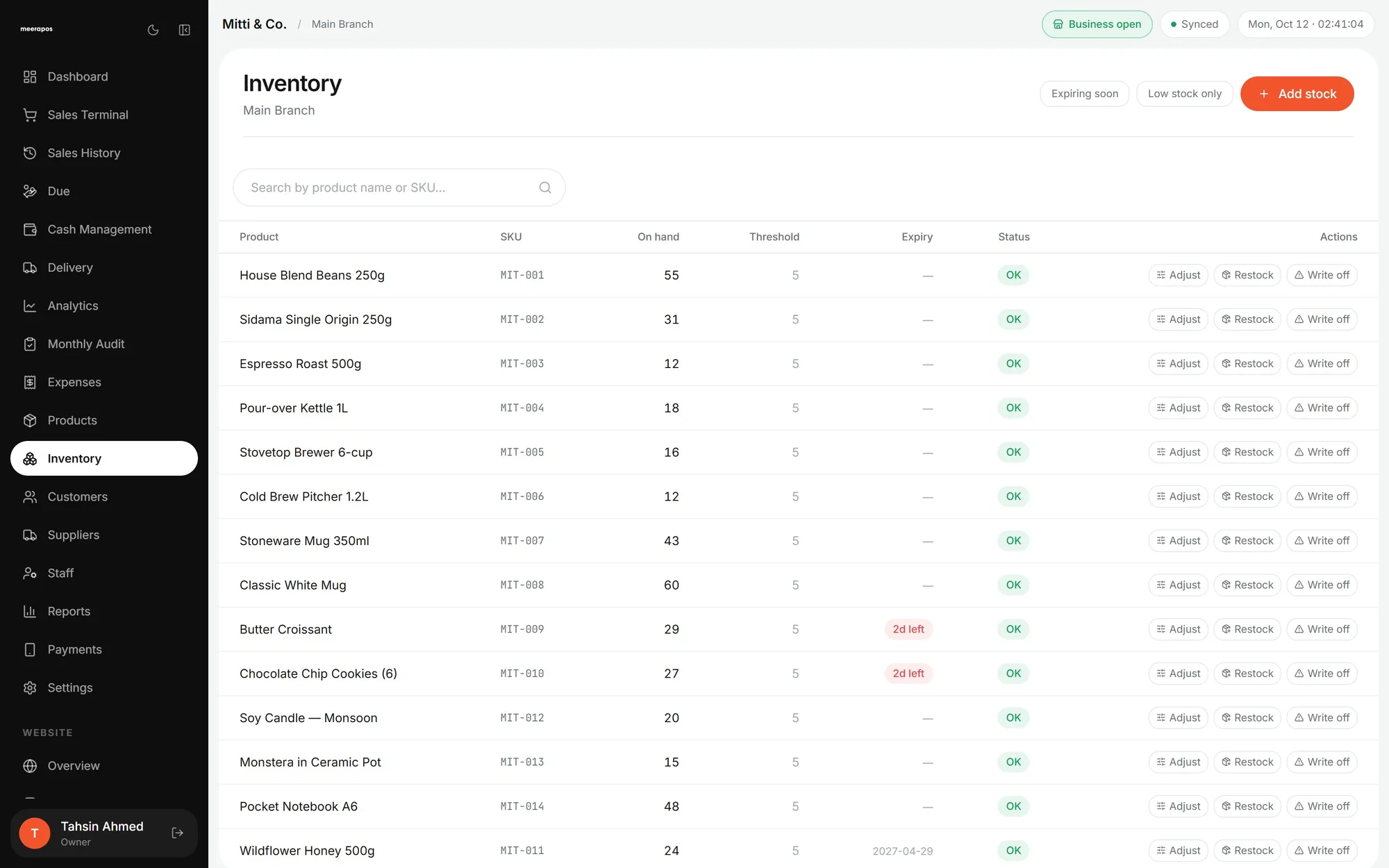Restock Chocolate Chip Cookies (6)
This screenshot has height=868, width=1389.
[1247, 674]
